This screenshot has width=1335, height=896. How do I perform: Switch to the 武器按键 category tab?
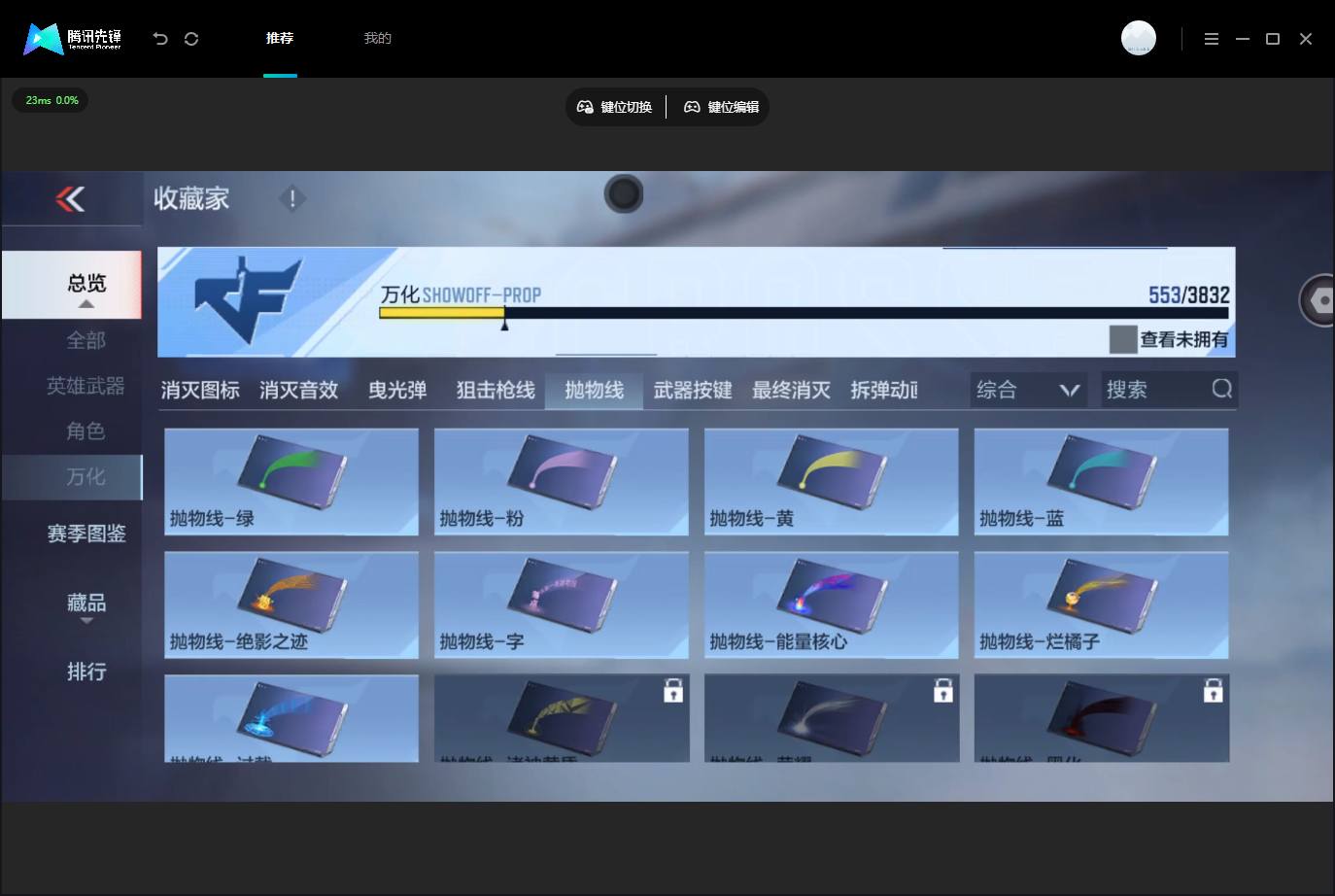pos(693,390)
